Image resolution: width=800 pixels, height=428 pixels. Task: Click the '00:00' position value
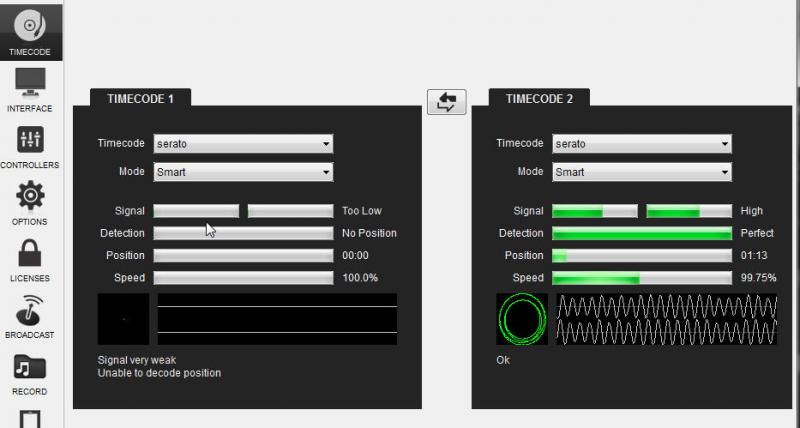pyautogui.click(x=355, y=256)
